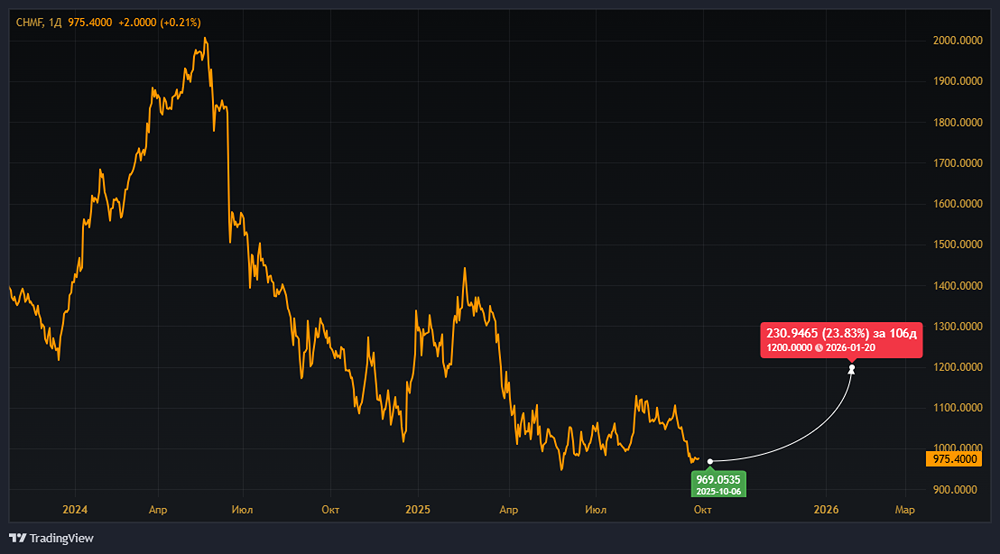Click the Апр label after 2025

click(508, 509)
